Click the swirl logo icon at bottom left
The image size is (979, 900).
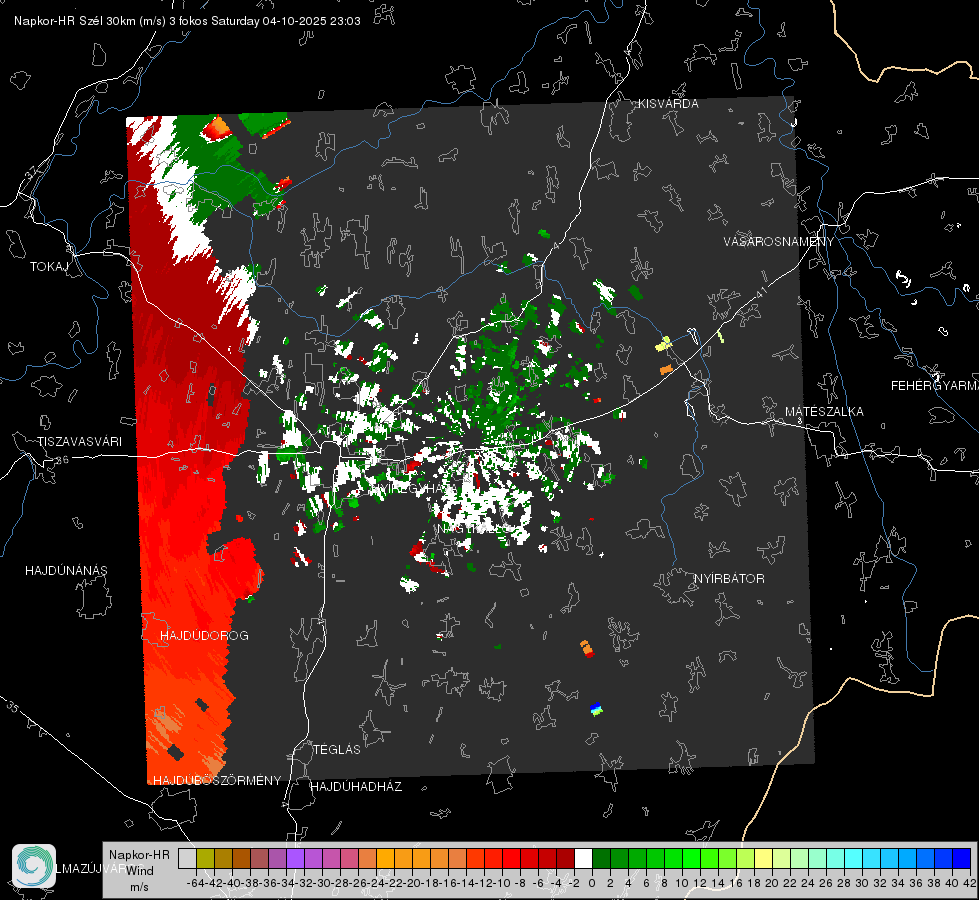click(34, 866)
